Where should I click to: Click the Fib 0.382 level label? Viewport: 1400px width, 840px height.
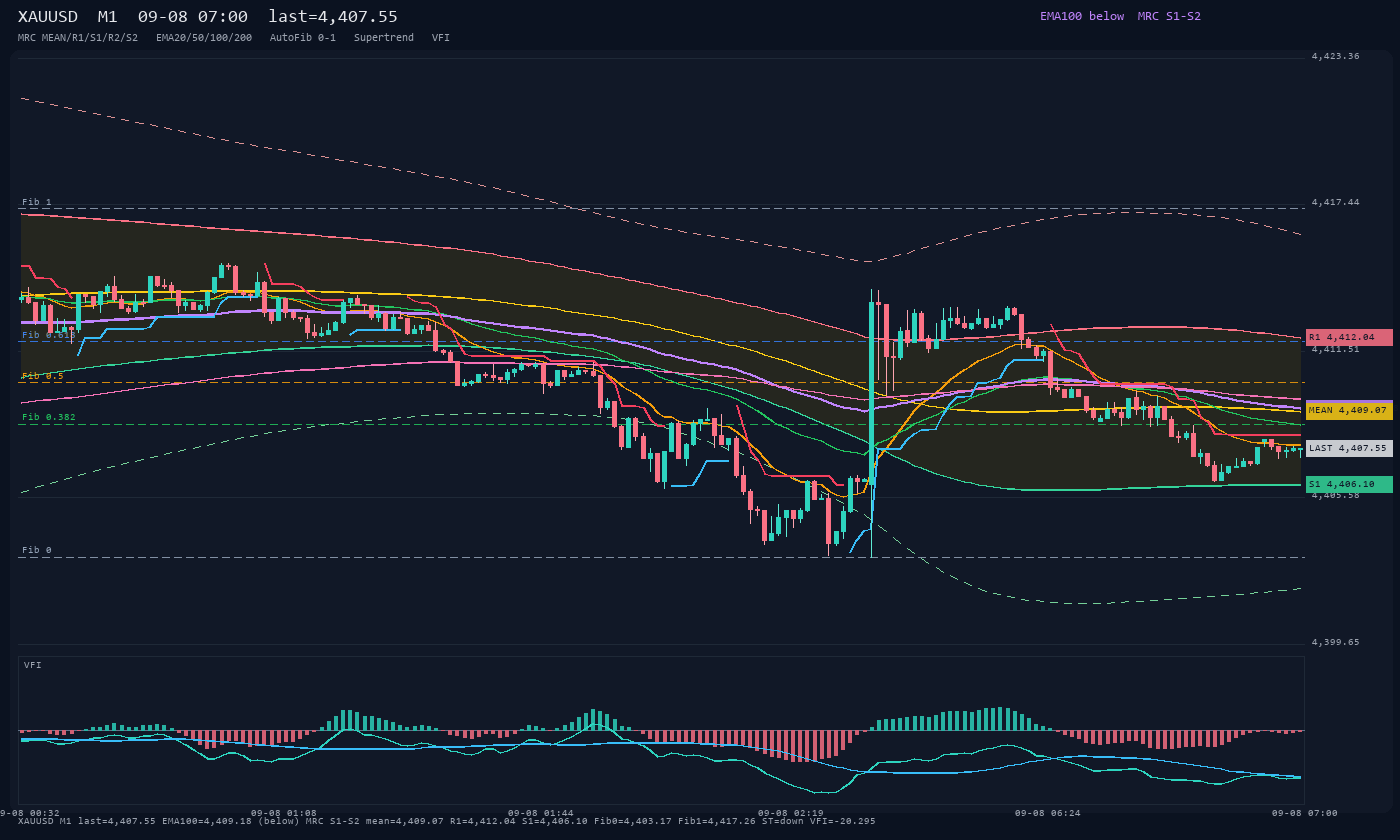(x=49, y=417)
